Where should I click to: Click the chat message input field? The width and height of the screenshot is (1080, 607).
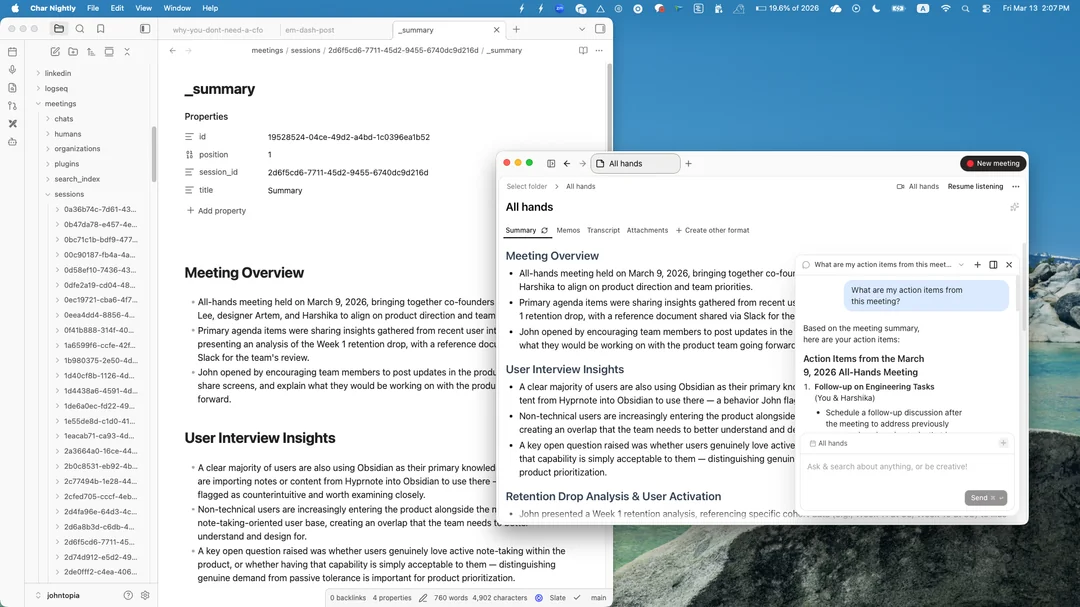point(905,467)
